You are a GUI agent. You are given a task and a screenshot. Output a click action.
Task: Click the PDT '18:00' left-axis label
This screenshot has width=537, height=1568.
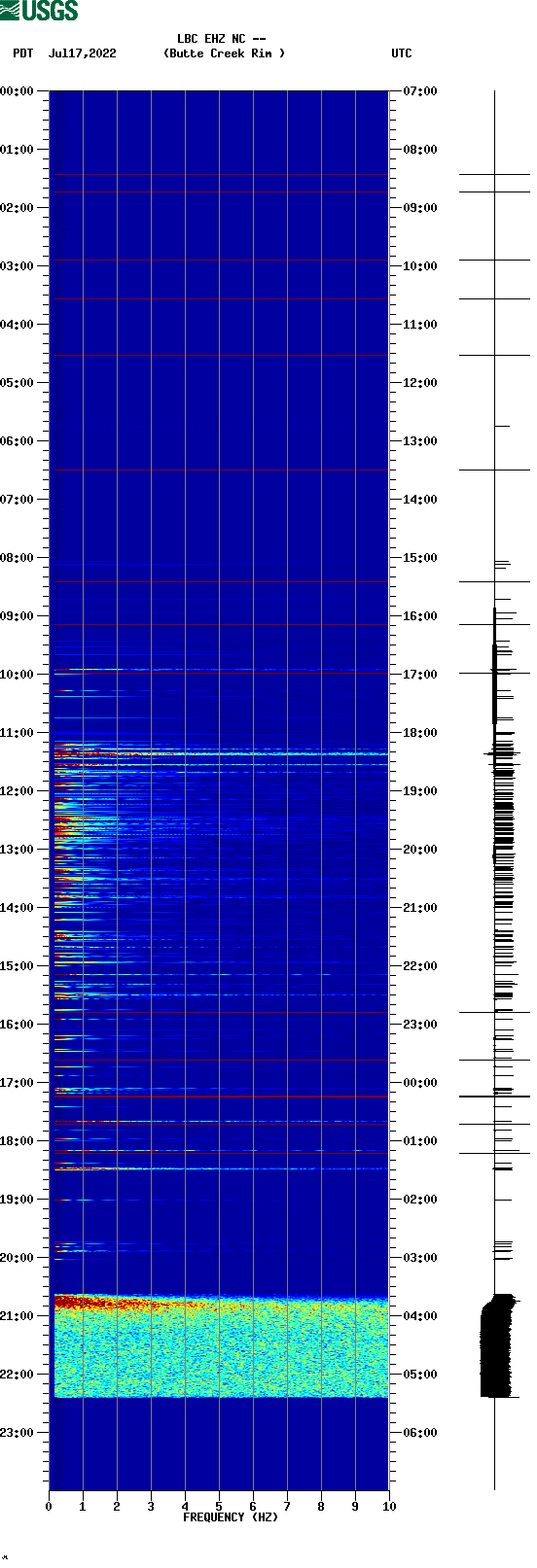click(17, 1141)
